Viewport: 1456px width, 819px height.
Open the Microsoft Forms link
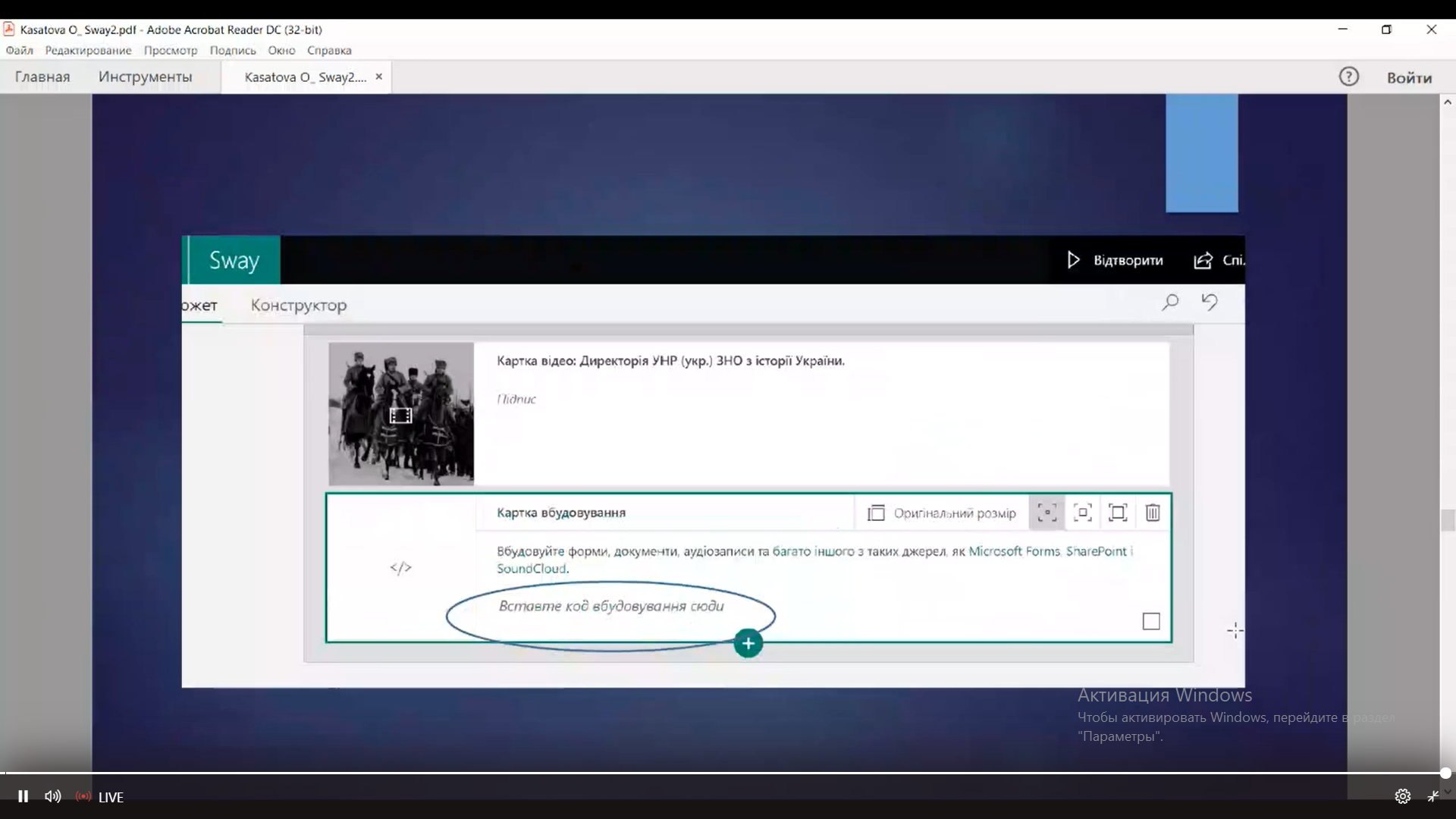tap(1014, 551)
